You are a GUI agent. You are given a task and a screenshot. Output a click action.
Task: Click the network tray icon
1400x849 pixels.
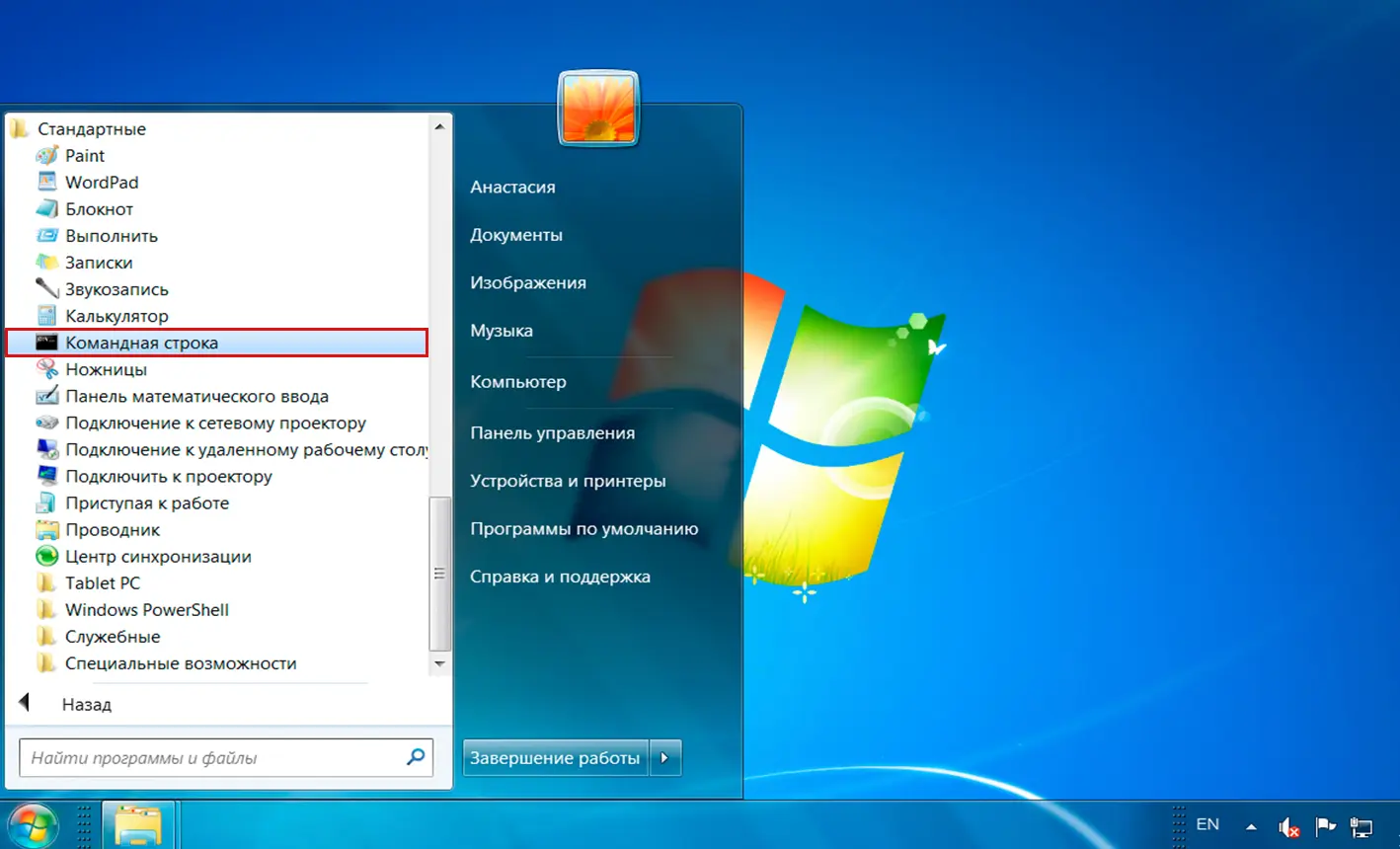point(1362,826)
